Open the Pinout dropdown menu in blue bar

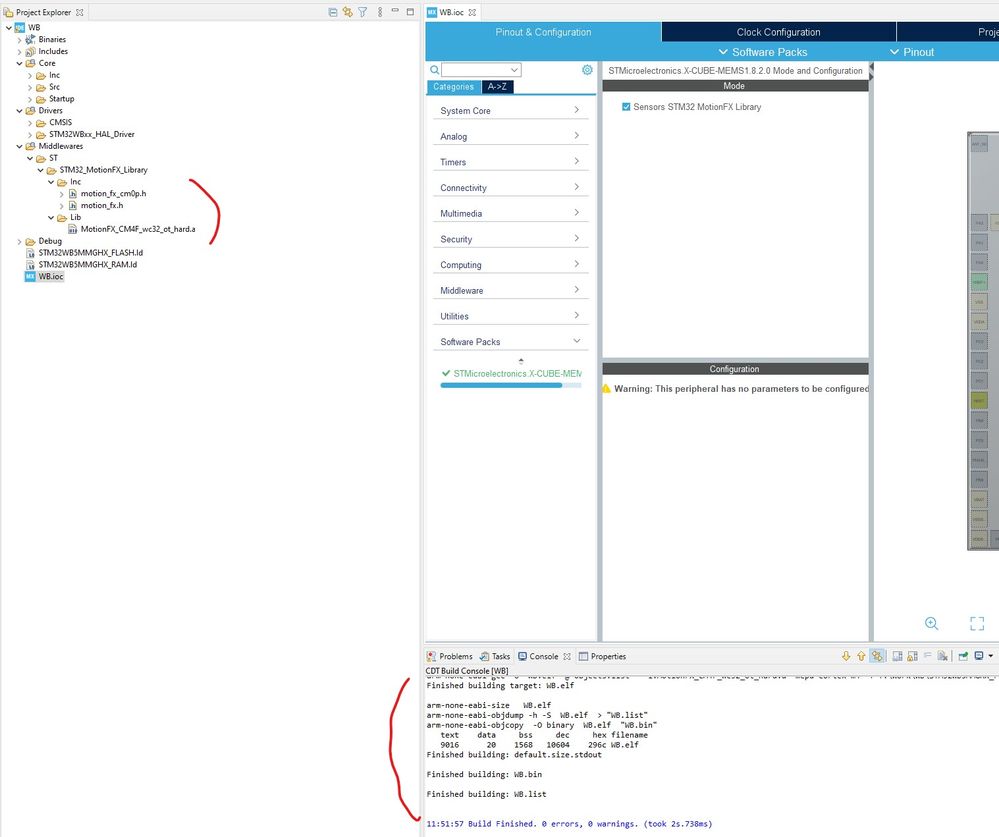coord(912,52)
